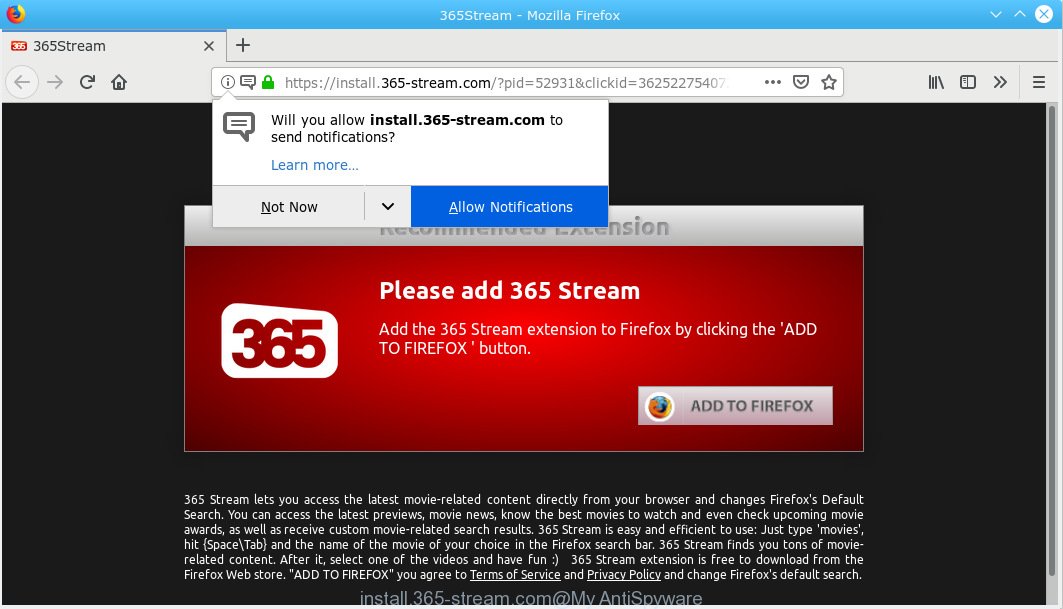Click Not Now in notification prompt

(289, 207)
